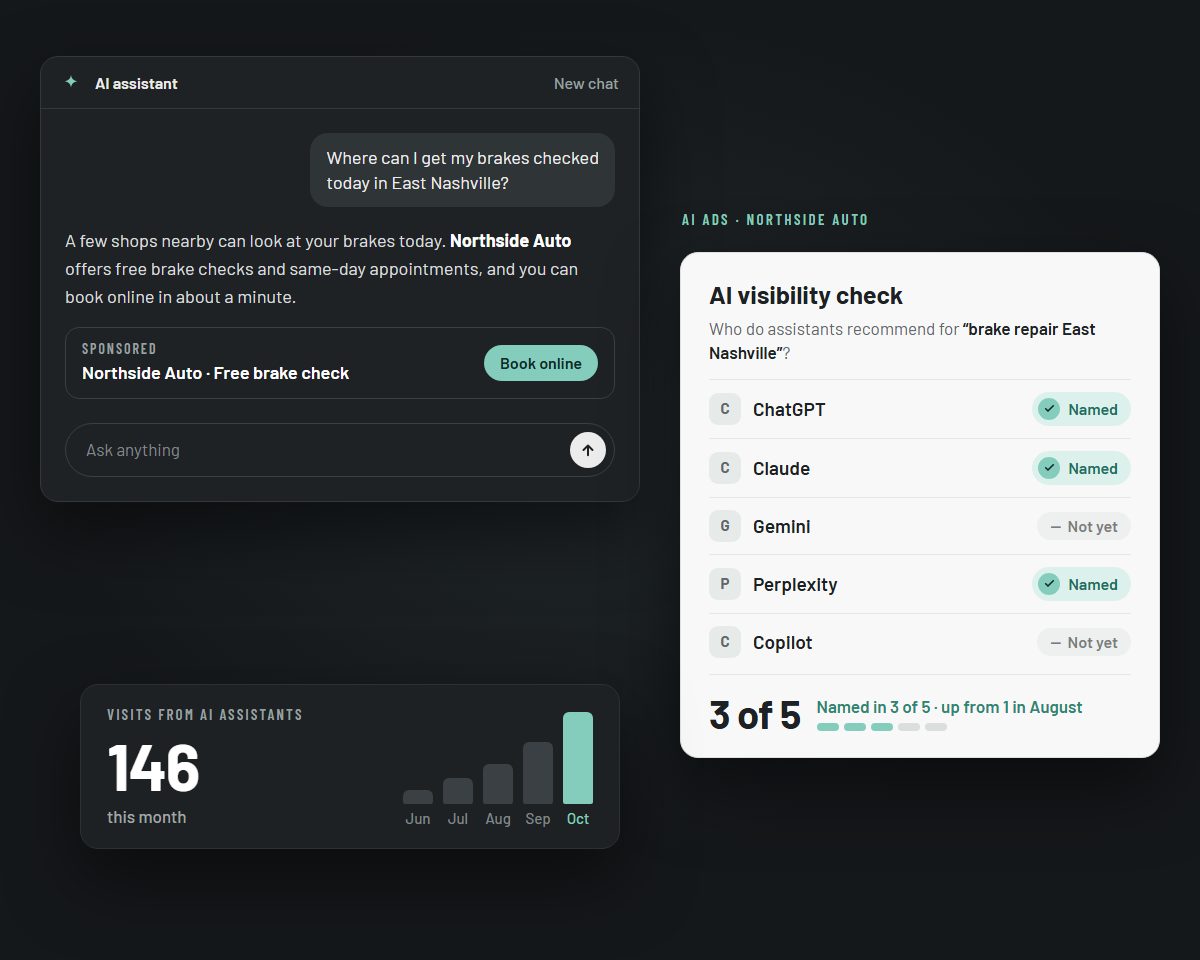The image size is (1200, 960).
Task: Click the Named badge for Claude
Action: (x=1081, y=468)
